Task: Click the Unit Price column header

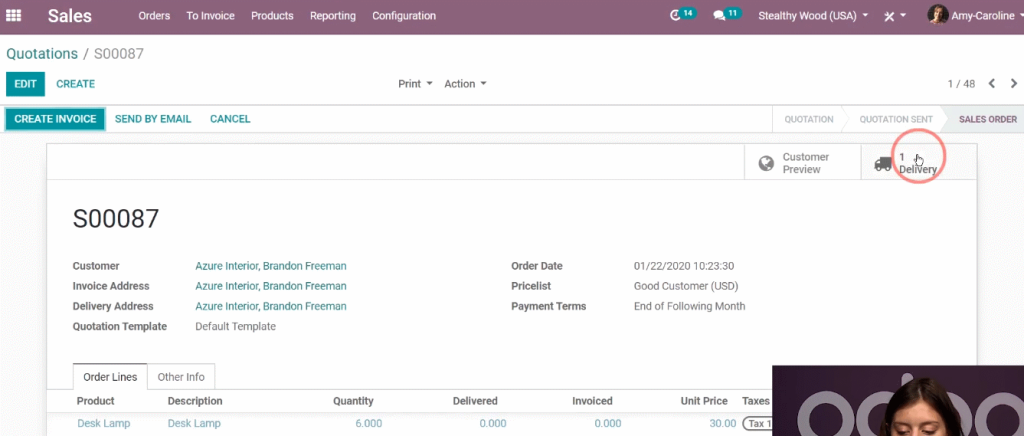Action: (703, 401)
